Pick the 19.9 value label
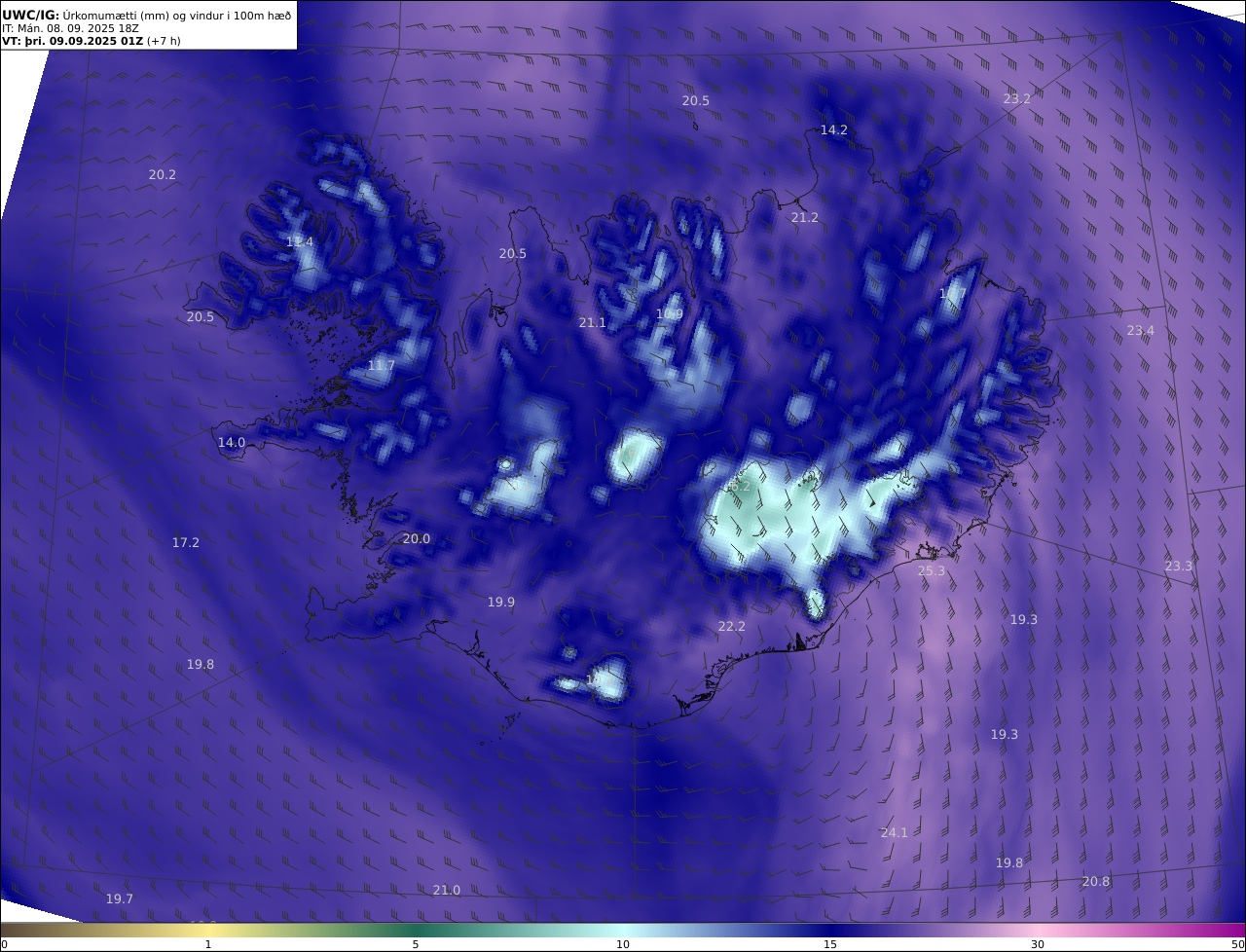Screen dimensions: 1246x952 click(500, 603)
